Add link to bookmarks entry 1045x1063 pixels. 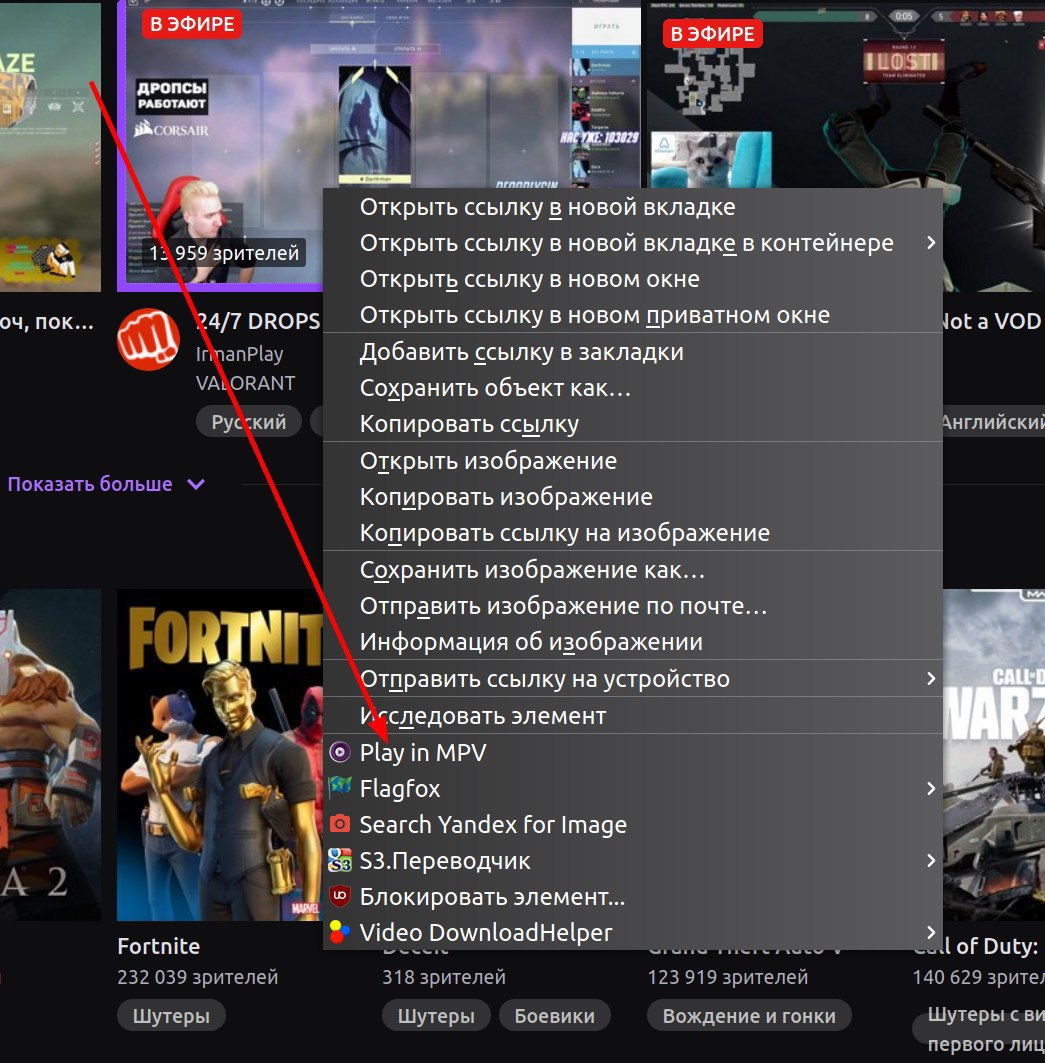(x=633, y=352)
